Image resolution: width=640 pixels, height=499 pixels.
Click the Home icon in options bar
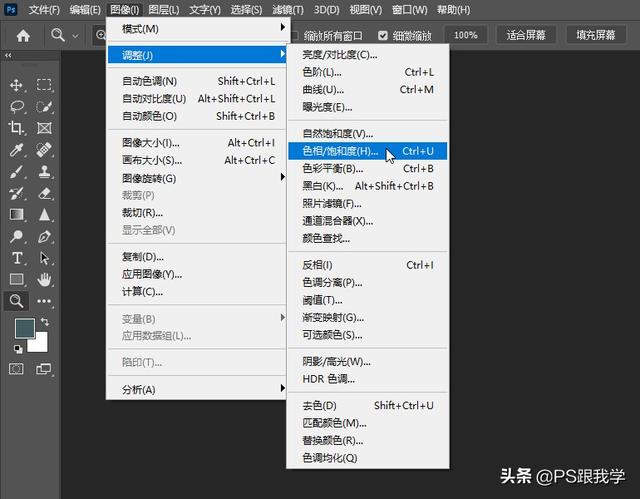pos(23,35)
